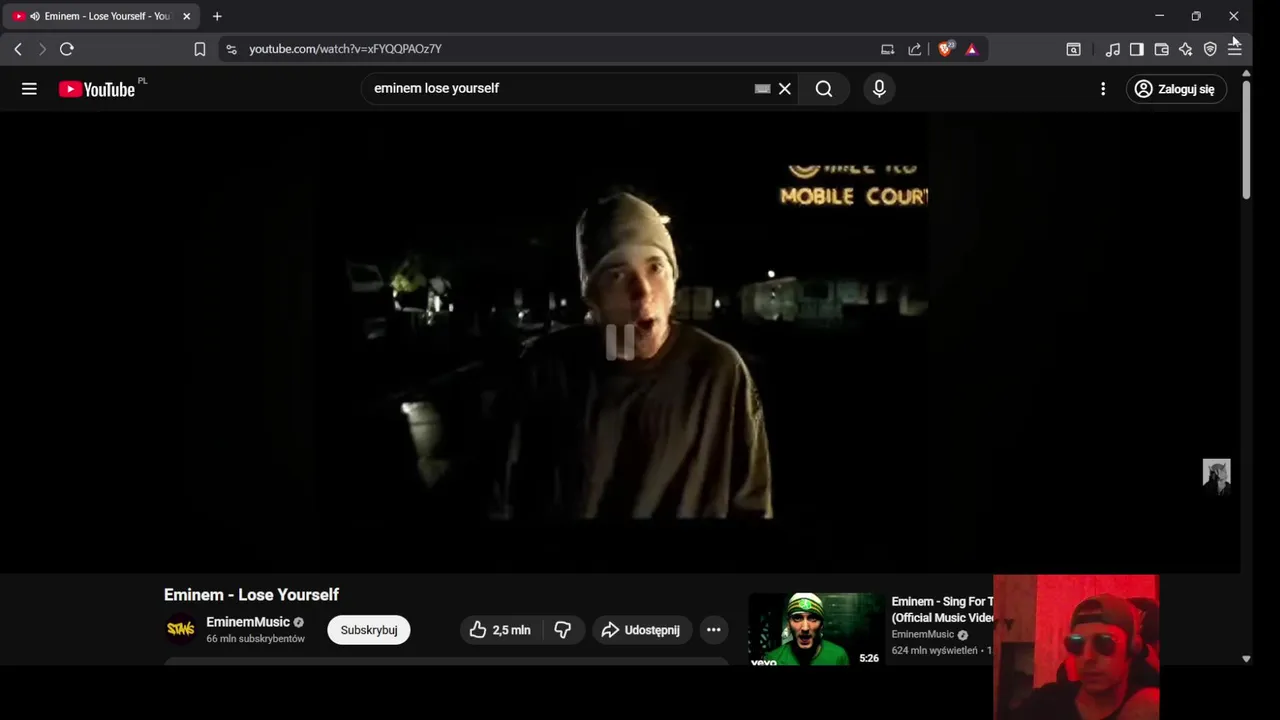Click Udostępnij share button
1280x720 pixels.
[641, 630]
